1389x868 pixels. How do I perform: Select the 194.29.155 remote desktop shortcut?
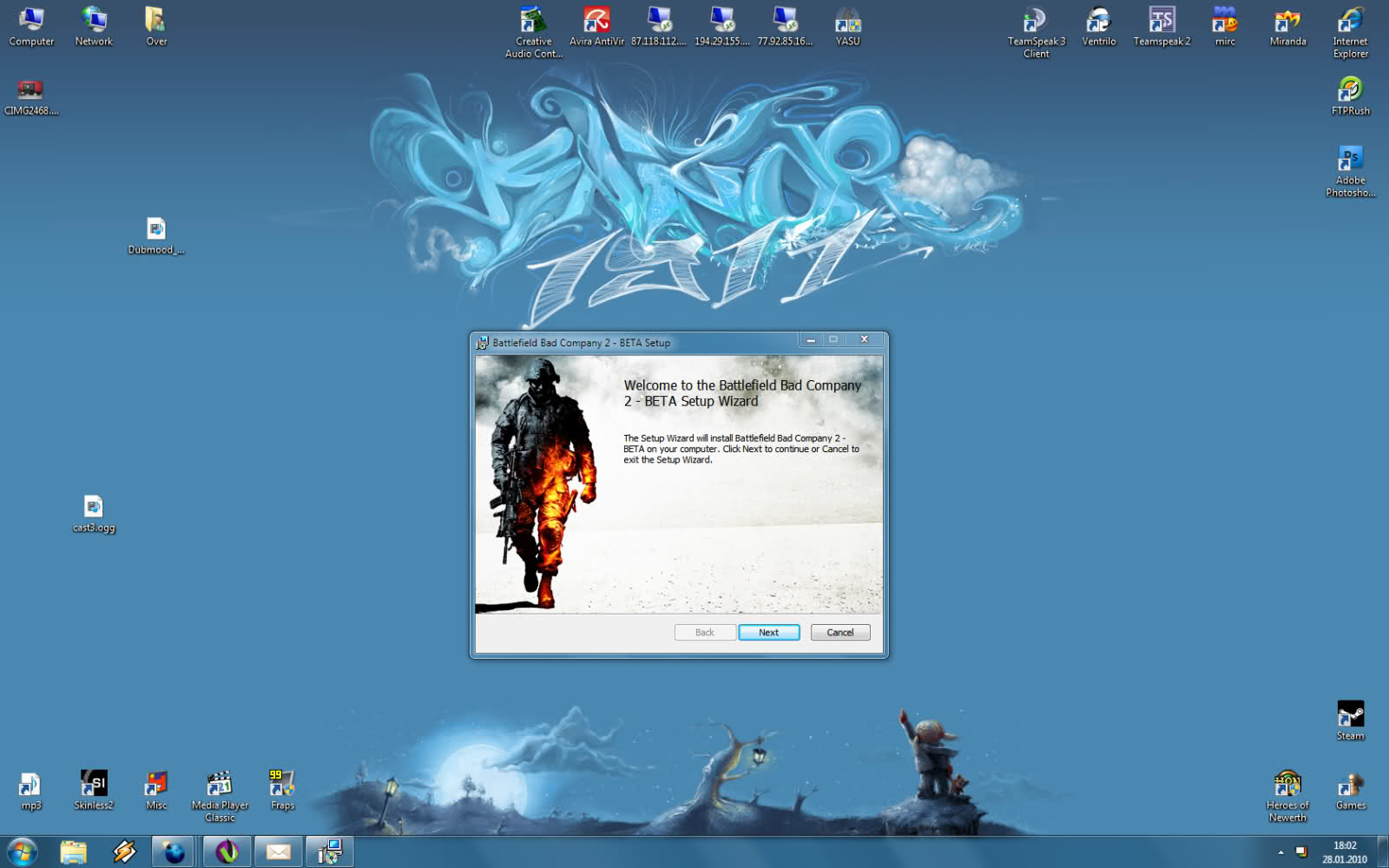[721, 26]
